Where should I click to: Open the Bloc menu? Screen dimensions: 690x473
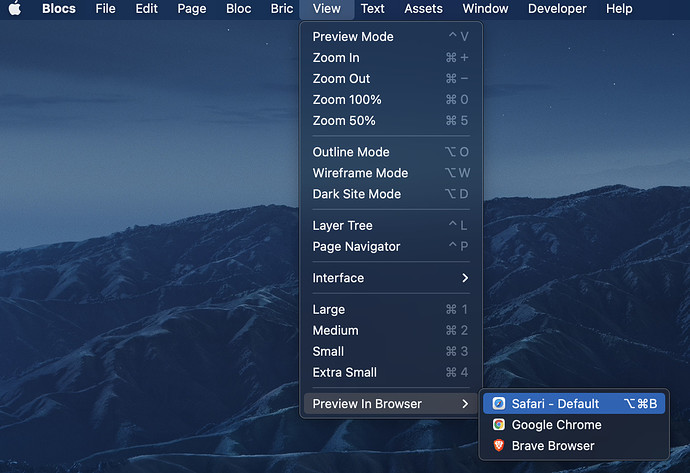[239, 8]
